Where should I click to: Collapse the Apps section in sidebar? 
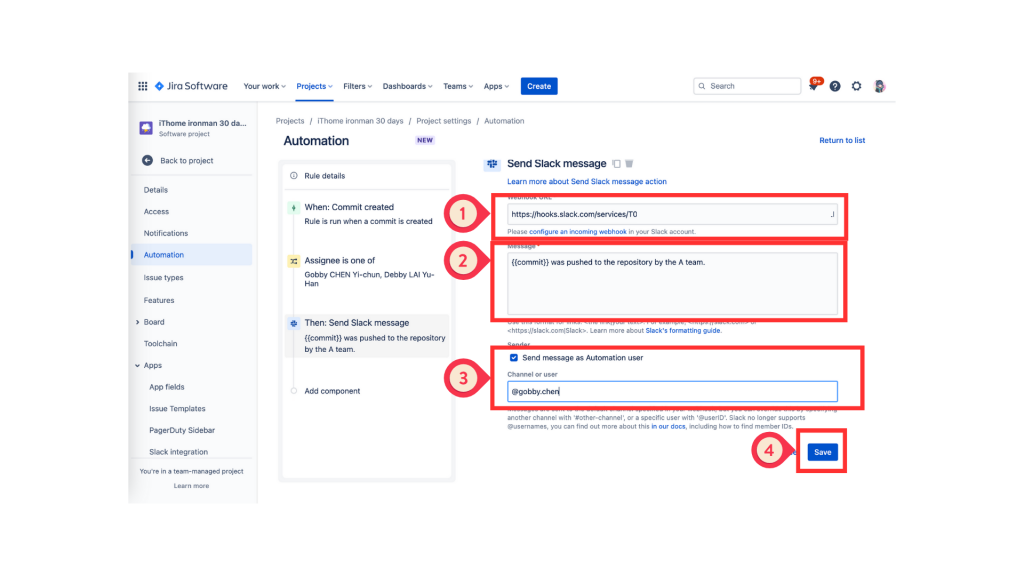point(137,366)
